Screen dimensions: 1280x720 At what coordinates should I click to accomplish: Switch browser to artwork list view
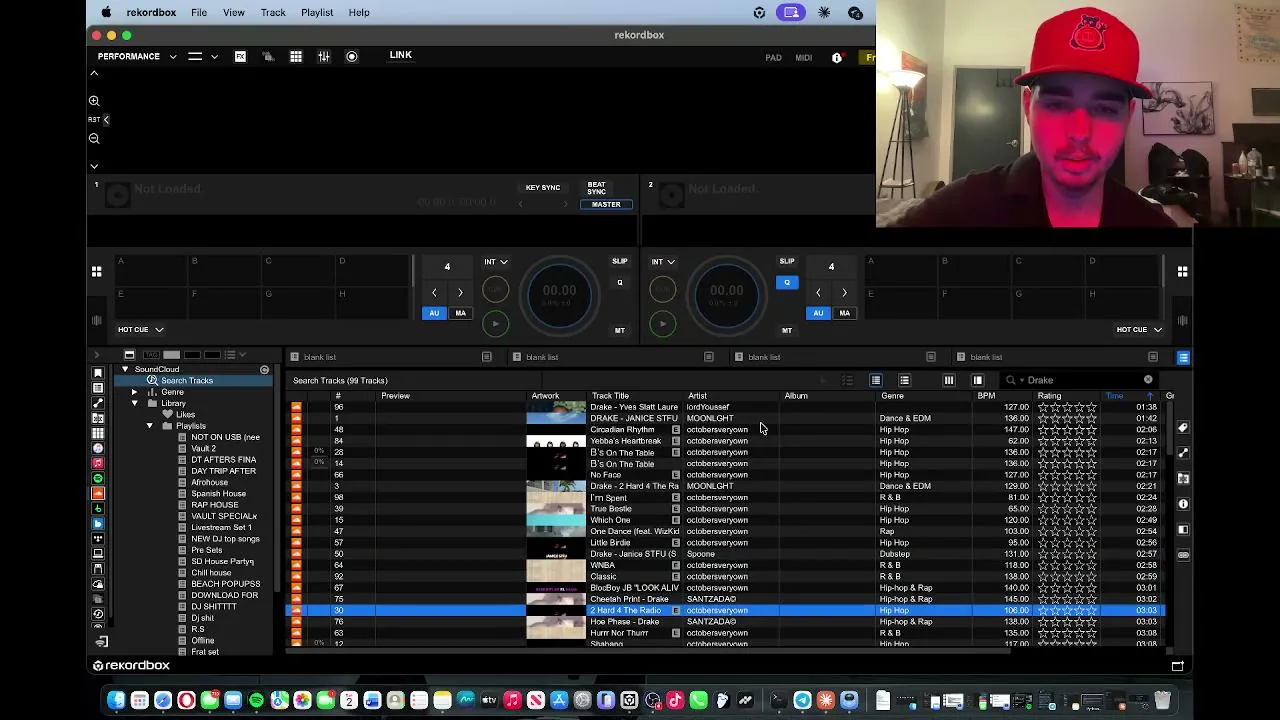coord(904,380)
